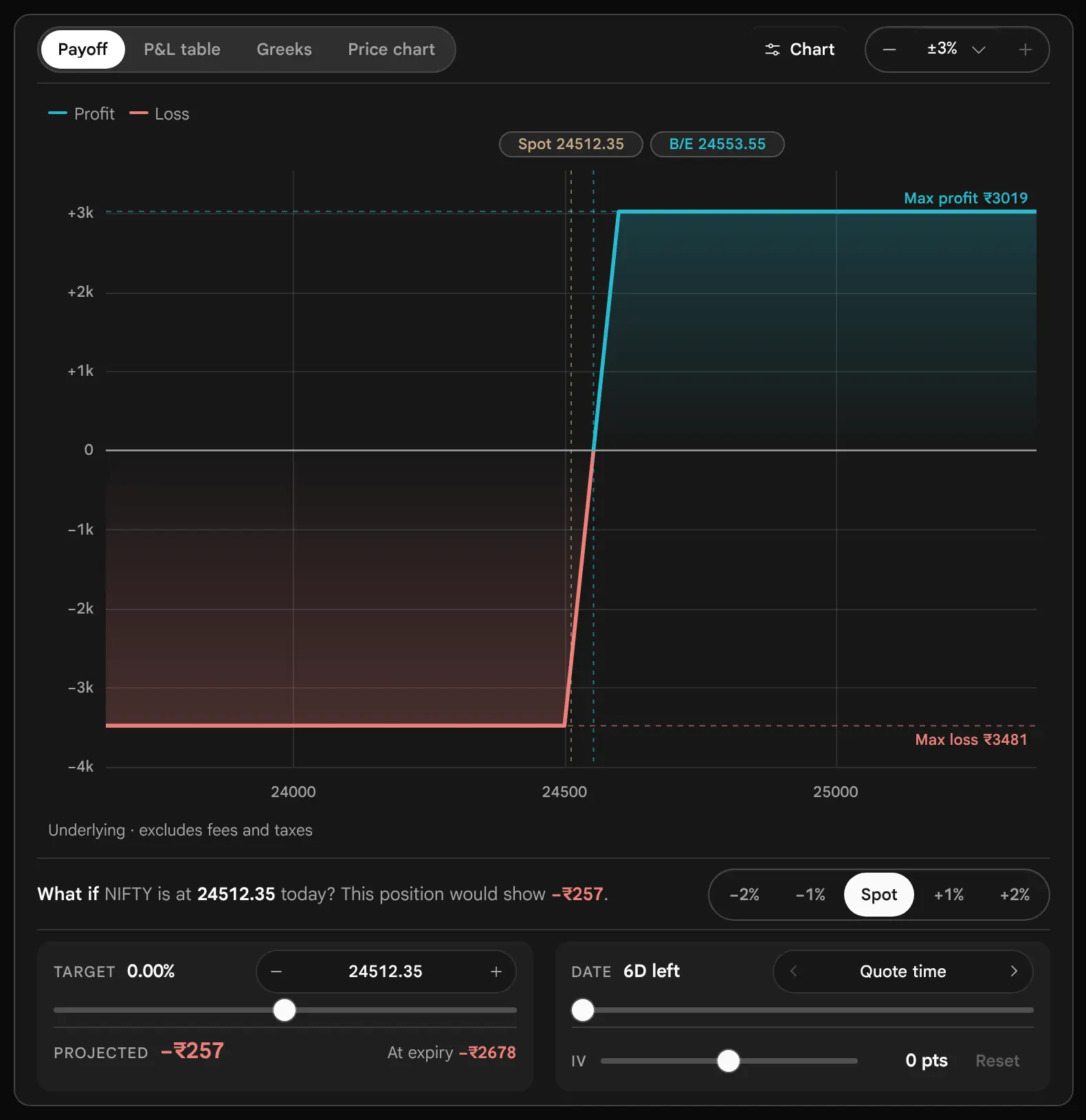The height and width of the screenshot is (1120, 1086).
Task: Select the -1% what-if scenario
Action: [x=810, y=895]
